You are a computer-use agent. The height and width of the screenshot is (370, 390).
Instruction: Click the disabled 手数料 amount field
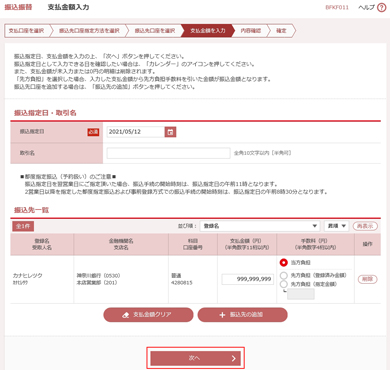point(300,294)
